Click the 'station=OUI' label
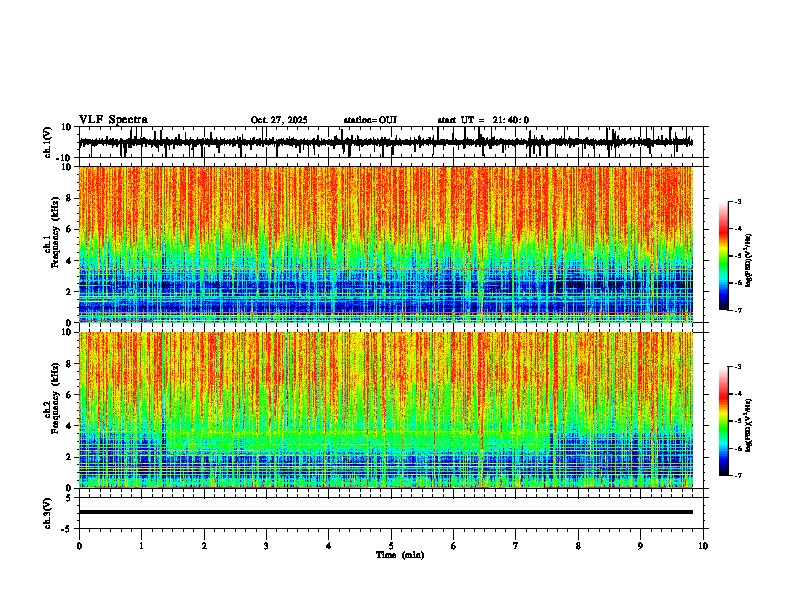 [x=370, y=120]
